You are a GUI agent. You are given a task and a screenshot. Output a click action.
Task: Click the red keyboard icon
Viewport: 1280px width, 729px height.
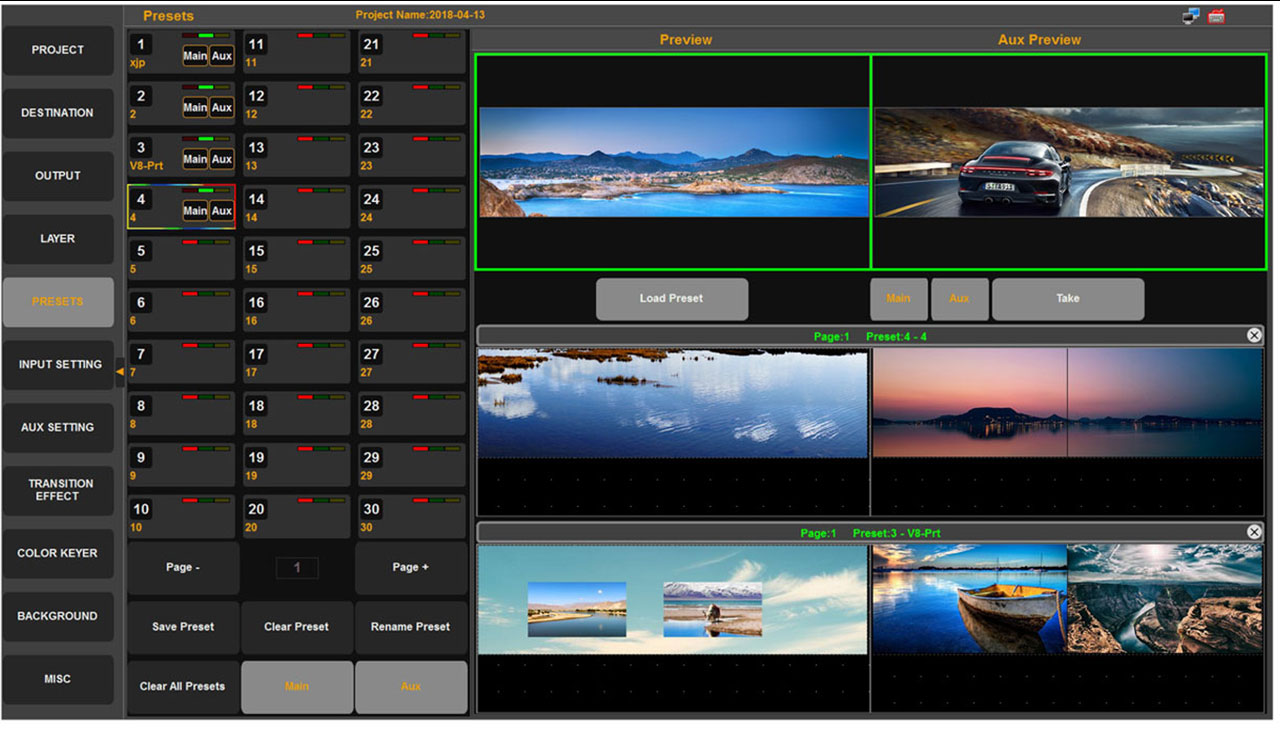tap(1217, 16)
